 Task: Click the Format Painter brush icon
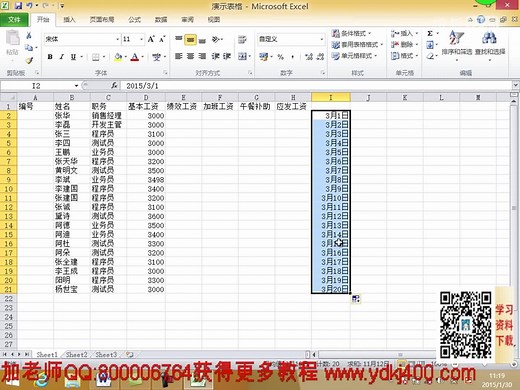[29, 60]
